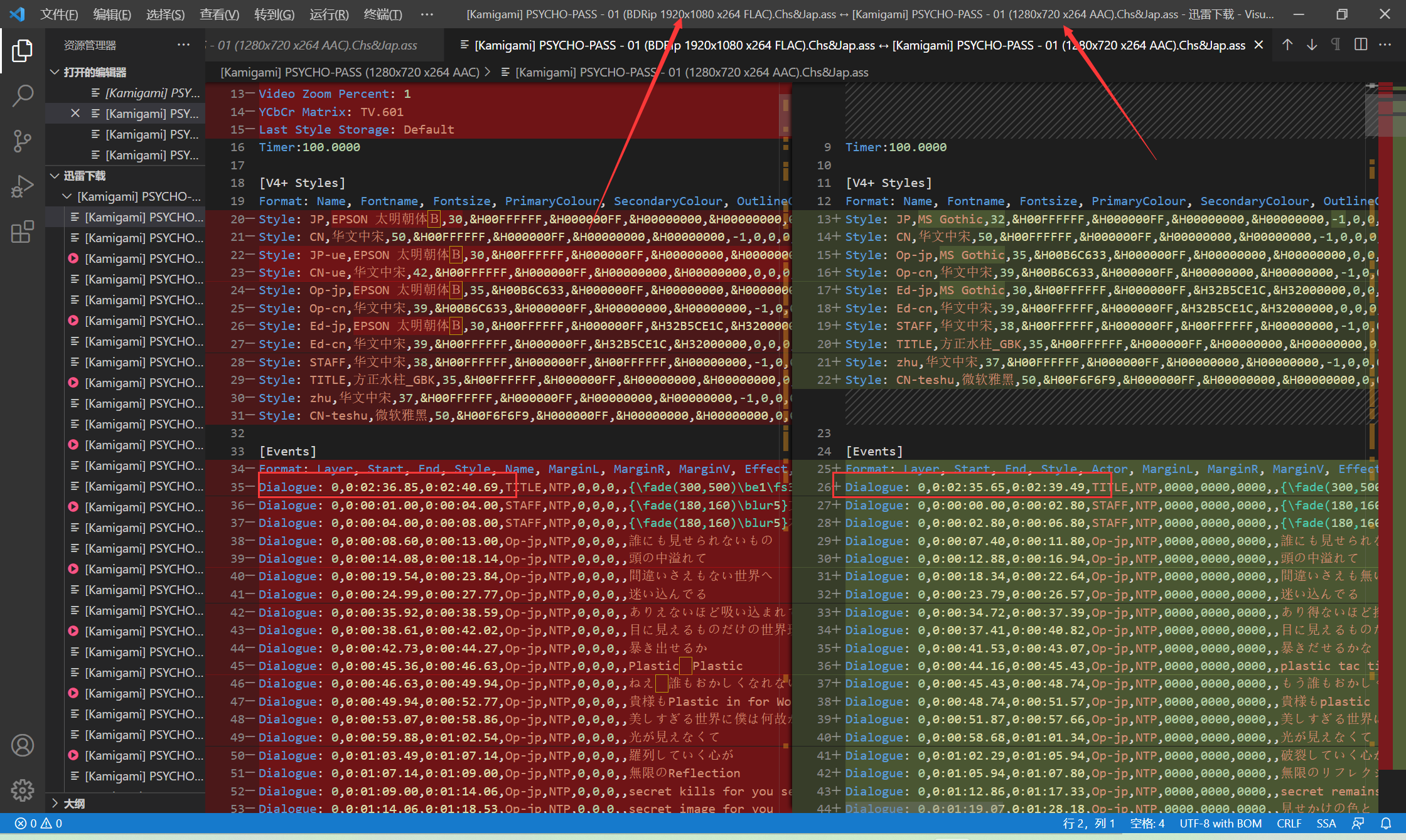Toggle whitespace display paragraph icon
This screenshot has width=1406, height=840.
point(1336,45)
